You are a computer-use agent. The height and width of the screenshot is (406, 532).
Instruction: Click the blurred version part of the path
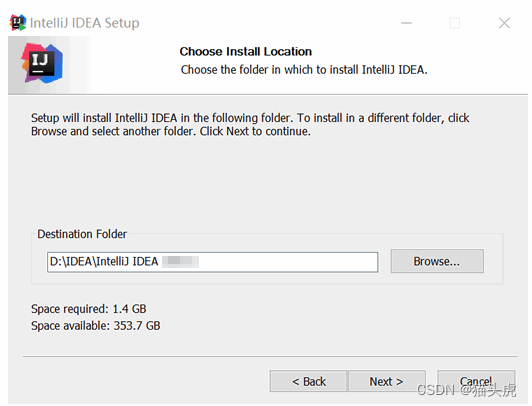point(180,262)
